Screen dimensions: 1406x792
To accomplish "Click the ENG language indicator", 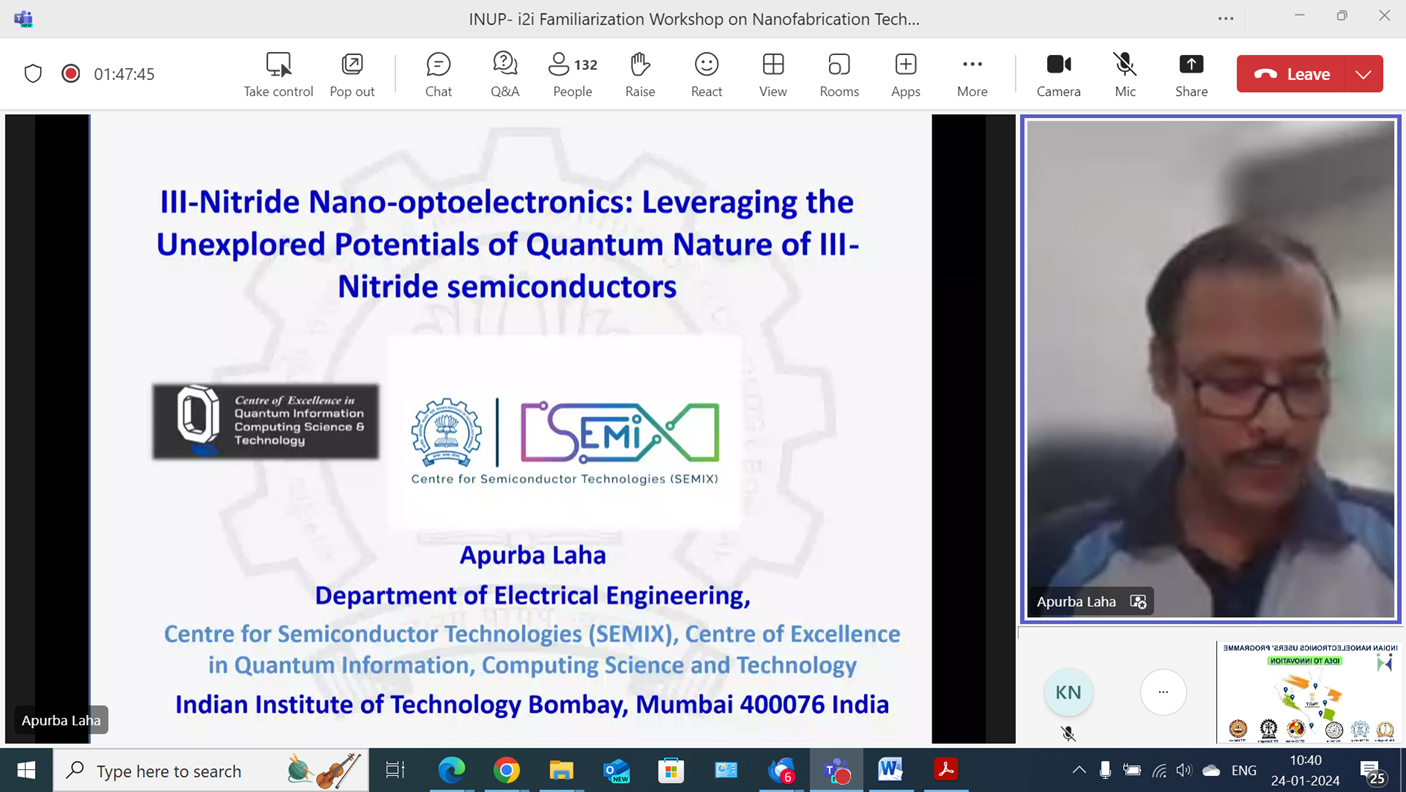I will coord(1244,770).
